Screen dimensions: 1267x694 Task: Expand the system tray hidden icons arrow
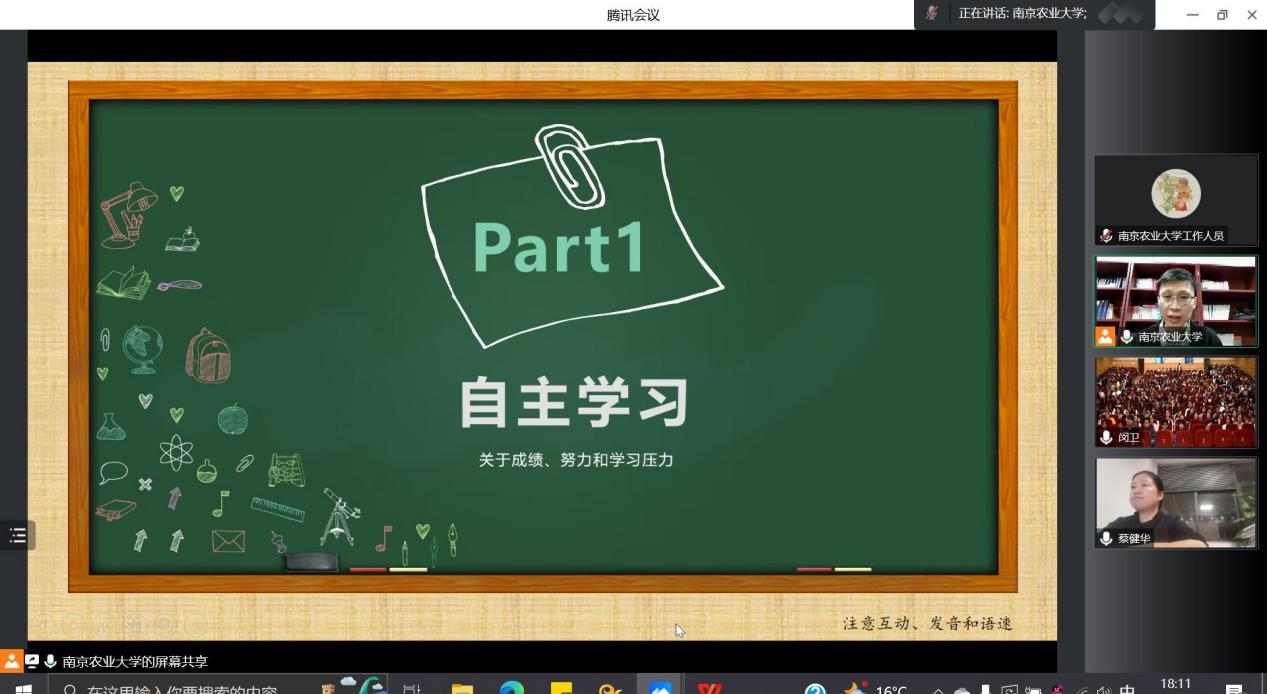(x=938, y=690)
